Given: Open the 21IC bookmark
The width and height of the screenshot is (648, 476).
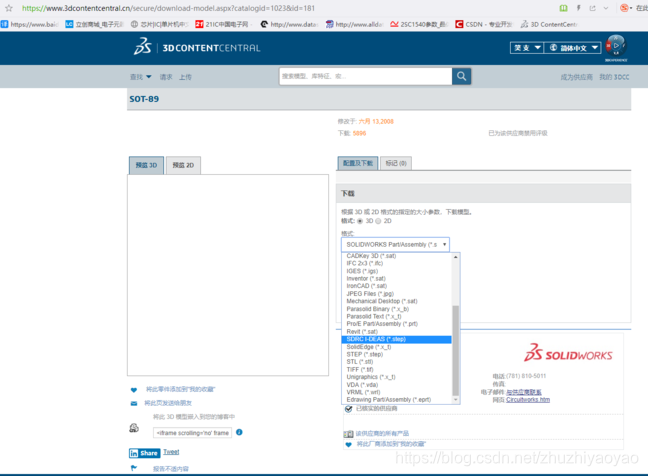Looking at the screenshot, I should click(x=222, y=24).
